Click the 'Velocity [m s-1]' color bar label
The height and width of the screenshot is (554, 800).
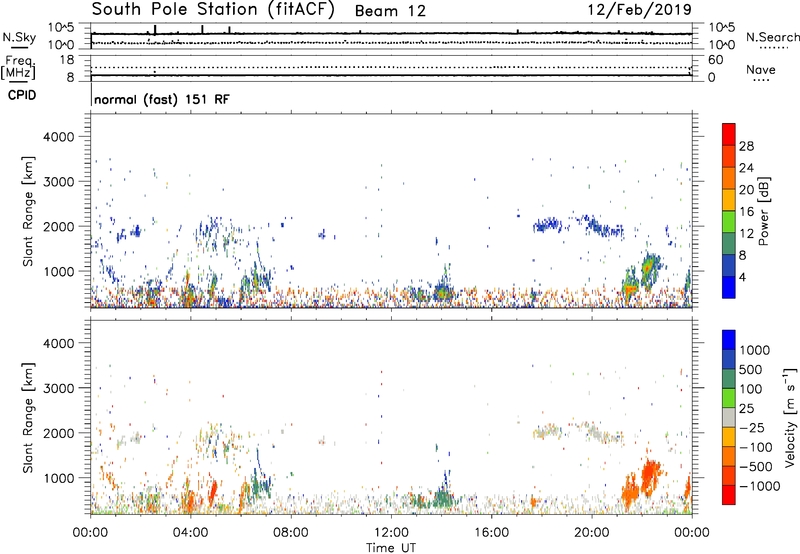[790, 417]
